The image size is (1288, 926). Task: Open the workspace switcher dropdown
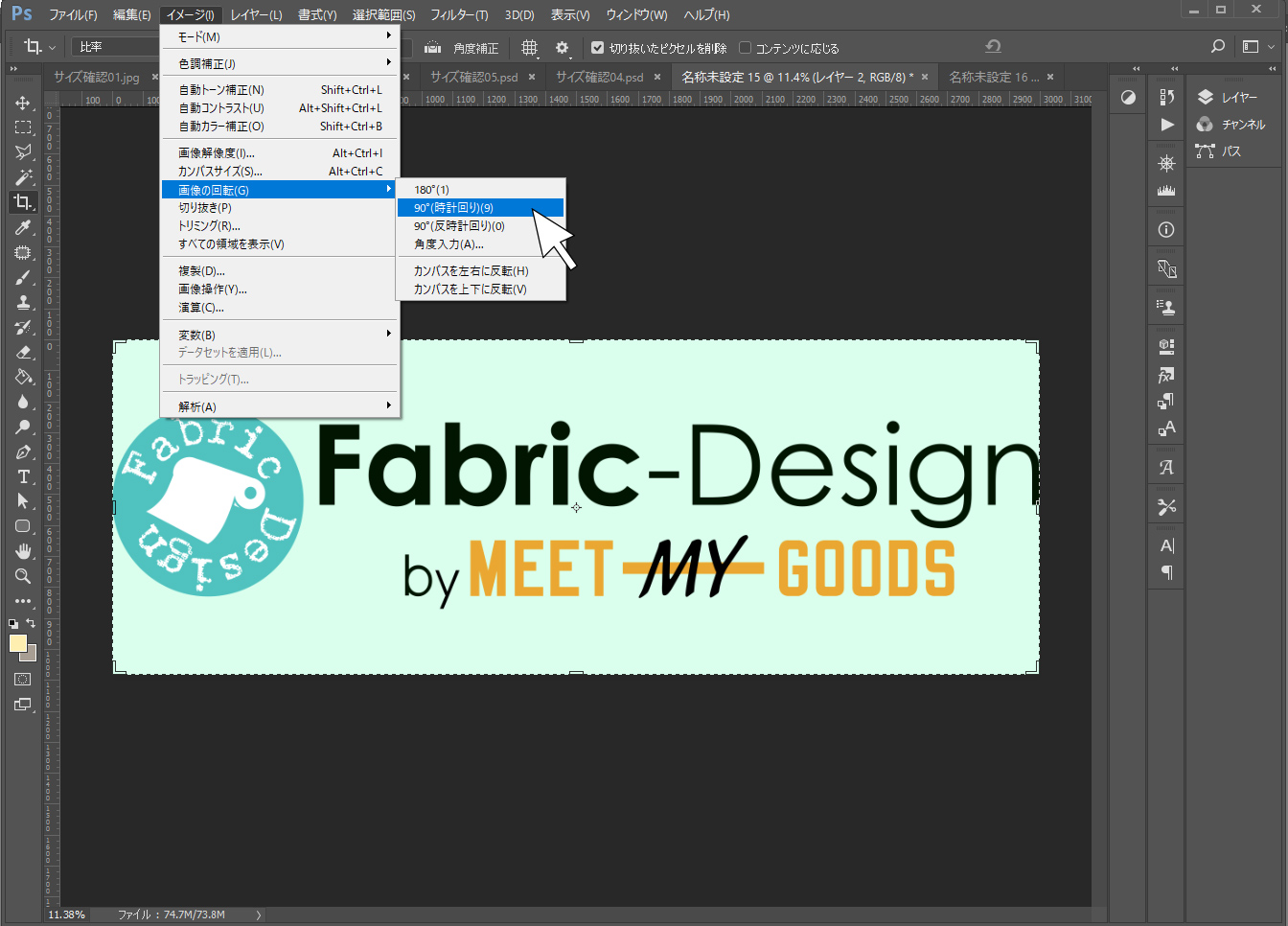1257,46
